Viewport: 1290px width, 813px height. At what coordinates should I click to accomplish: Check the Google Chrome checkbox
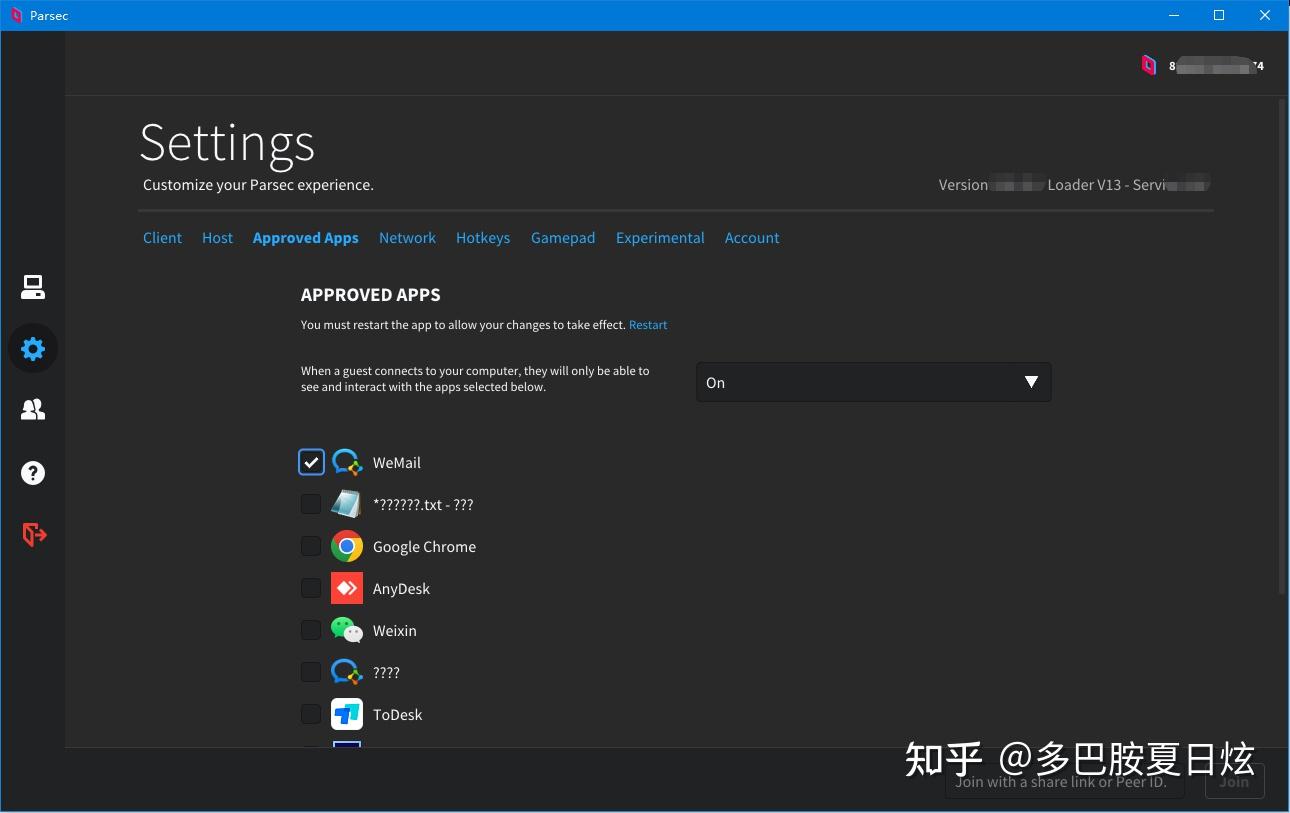[311, 546]
